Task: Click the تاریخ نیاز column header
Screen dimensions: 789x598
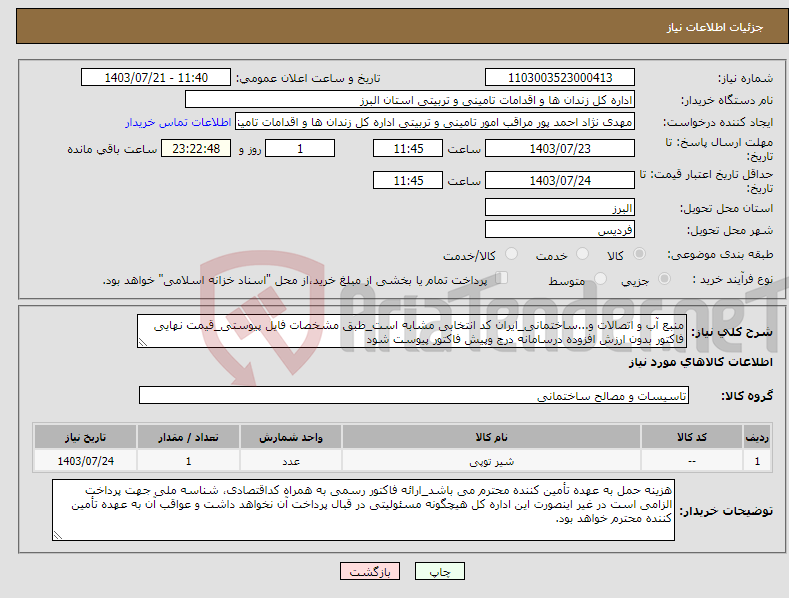Action: point(86,437)
